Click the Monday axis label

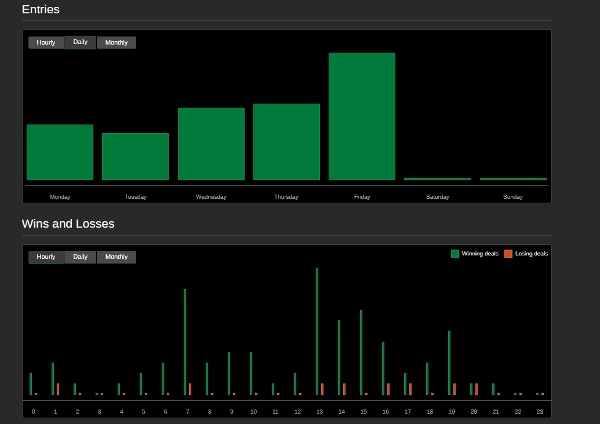60,197
